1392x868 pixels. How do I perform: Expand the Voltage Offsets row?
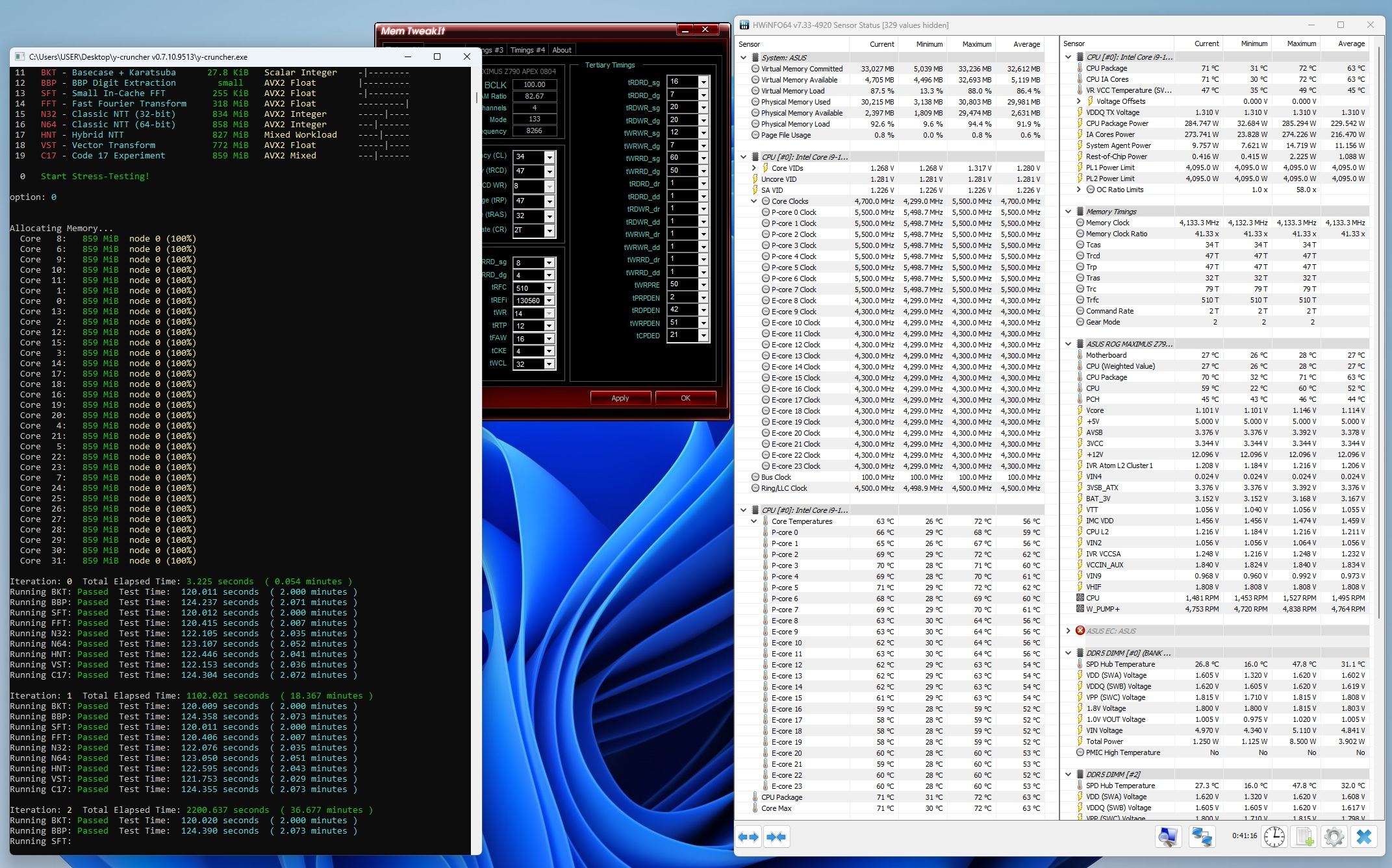coord(1079,101)
